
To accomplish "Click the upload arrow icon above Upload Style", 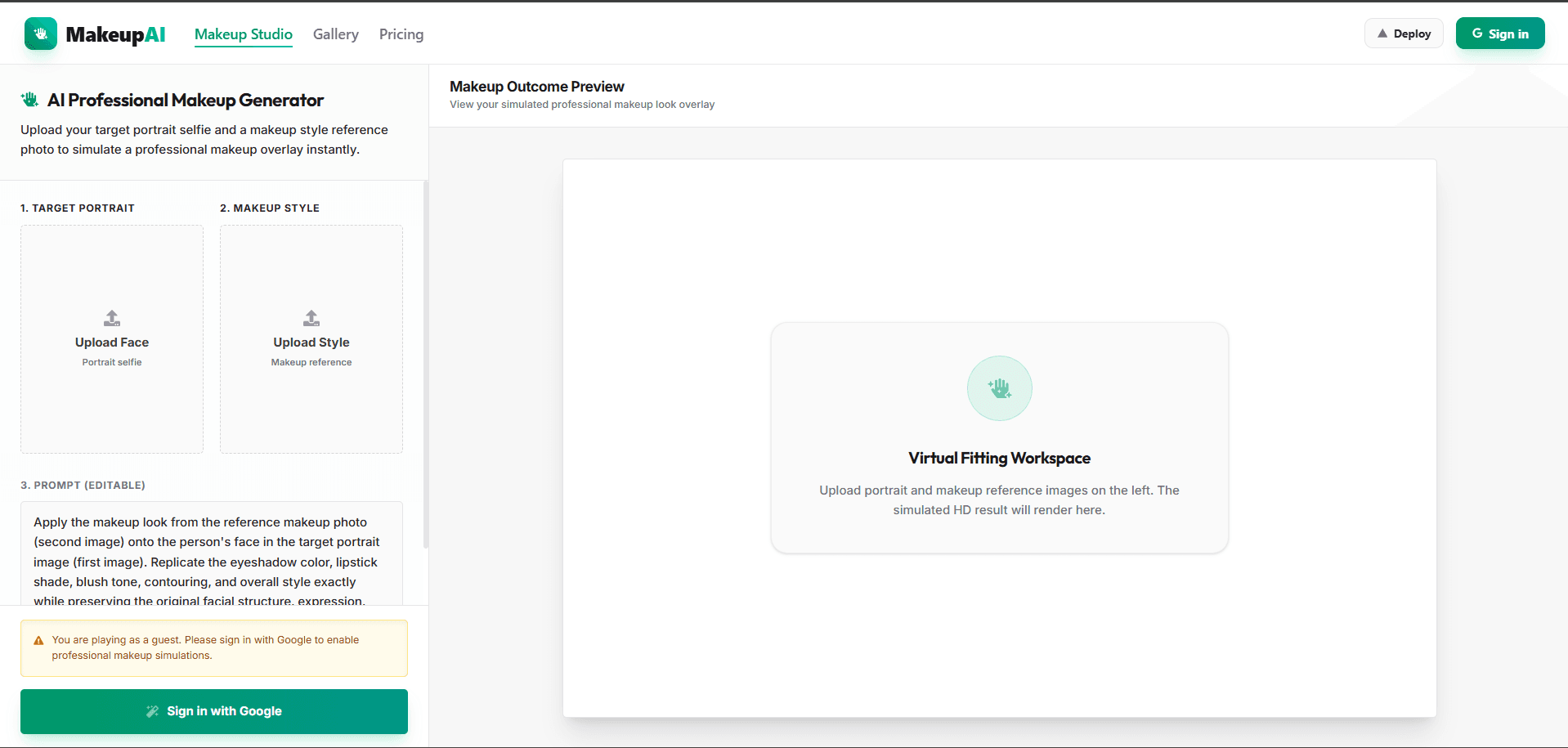I will coord(311,318).
